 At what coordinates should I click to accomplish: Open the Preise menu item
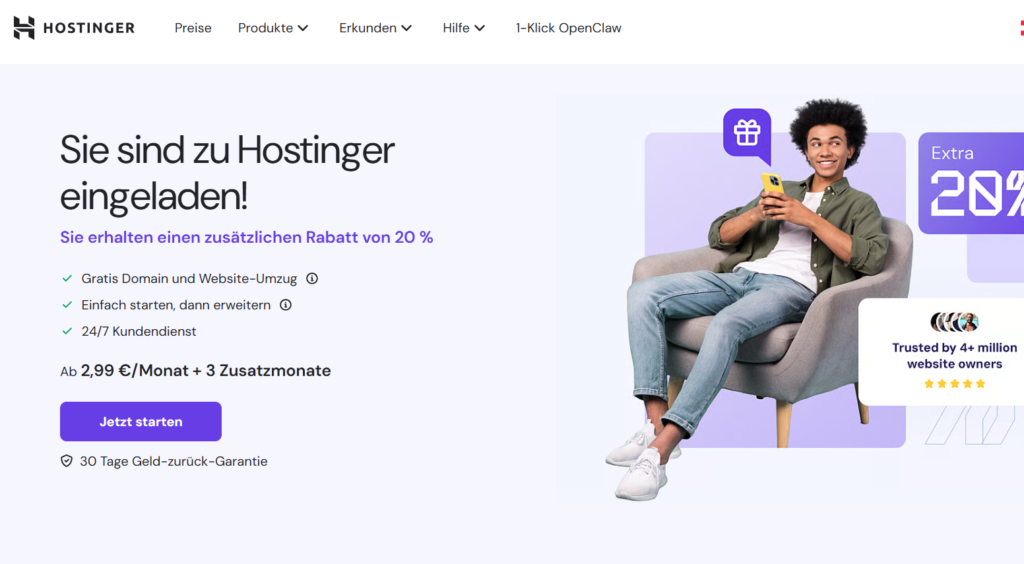point(193,28)
